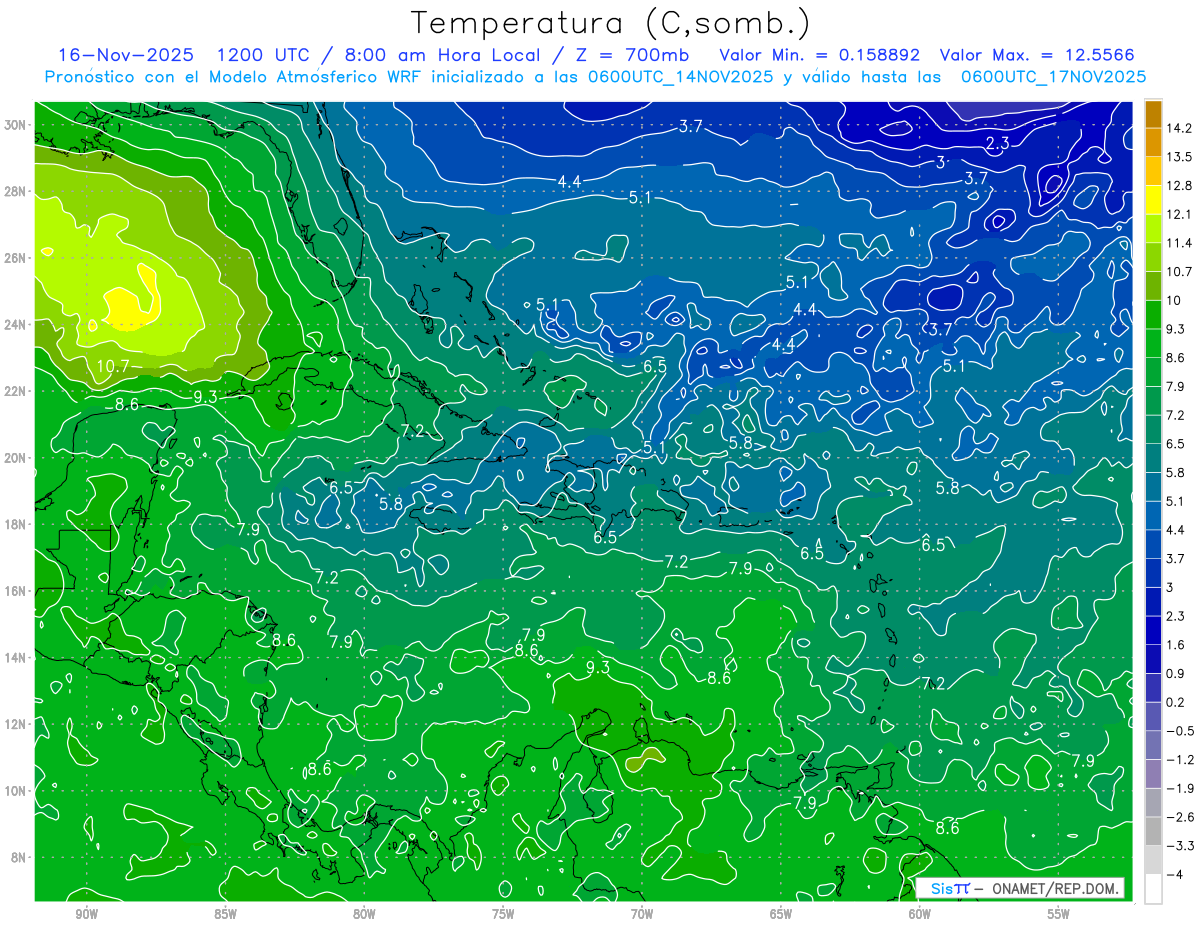The height and width of the screenshot is (927, 1200).
Task: Click the 55W longitude axis label
Action: point(1058,914)
